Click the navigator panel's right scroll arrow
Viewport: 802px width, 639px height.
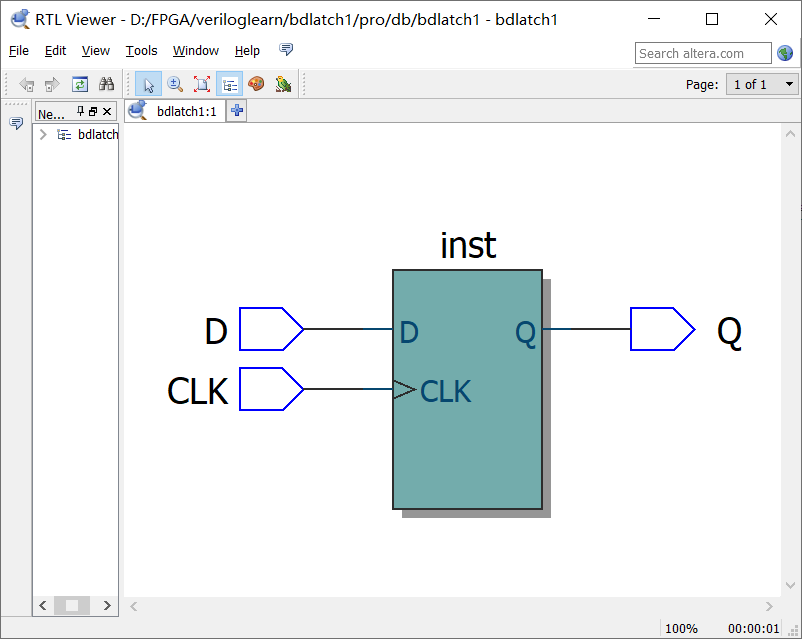(107, 606)
